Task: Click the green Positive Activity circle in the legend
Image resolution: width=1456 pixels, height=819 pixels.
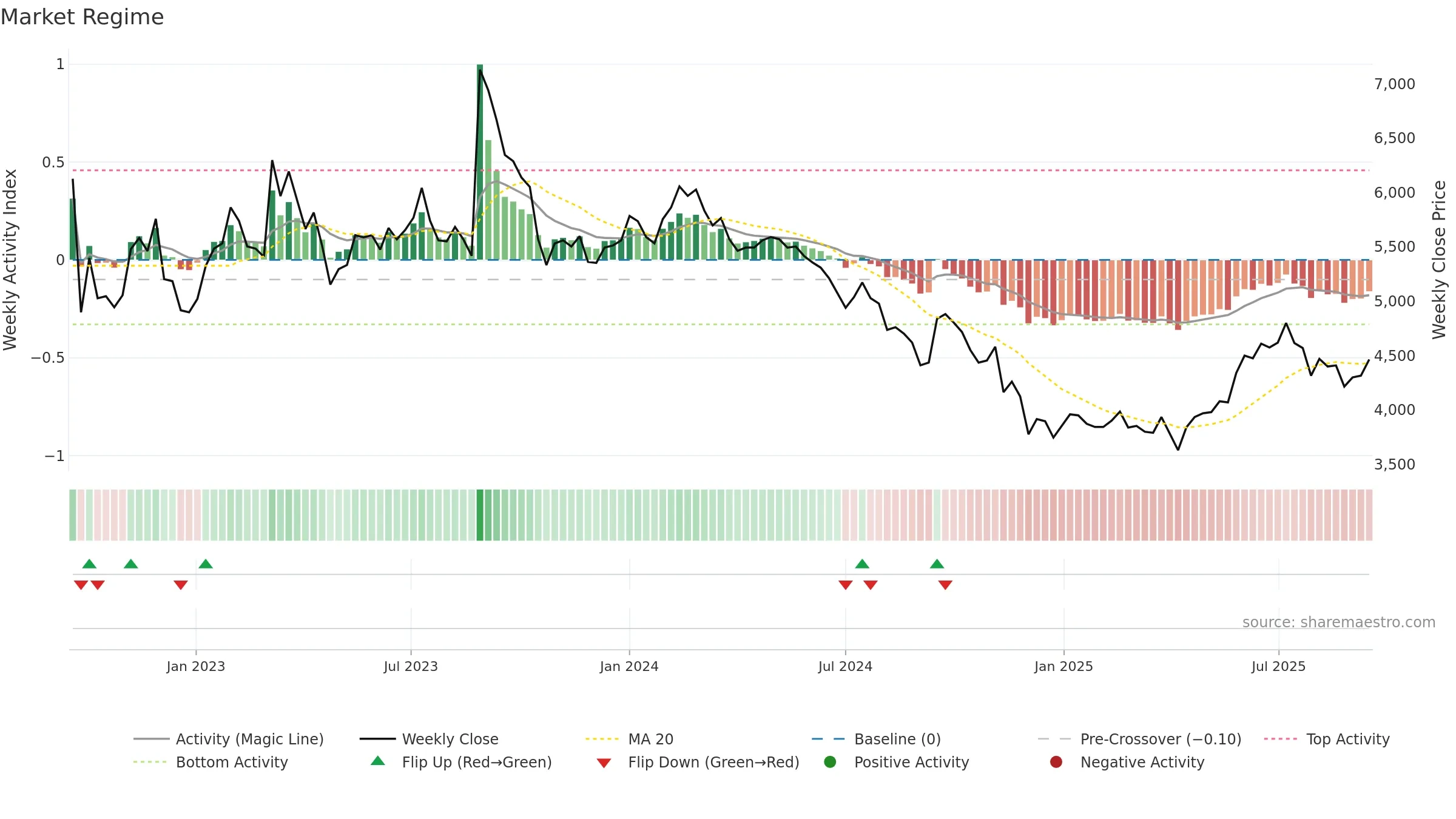Action: tap(830, 762)
